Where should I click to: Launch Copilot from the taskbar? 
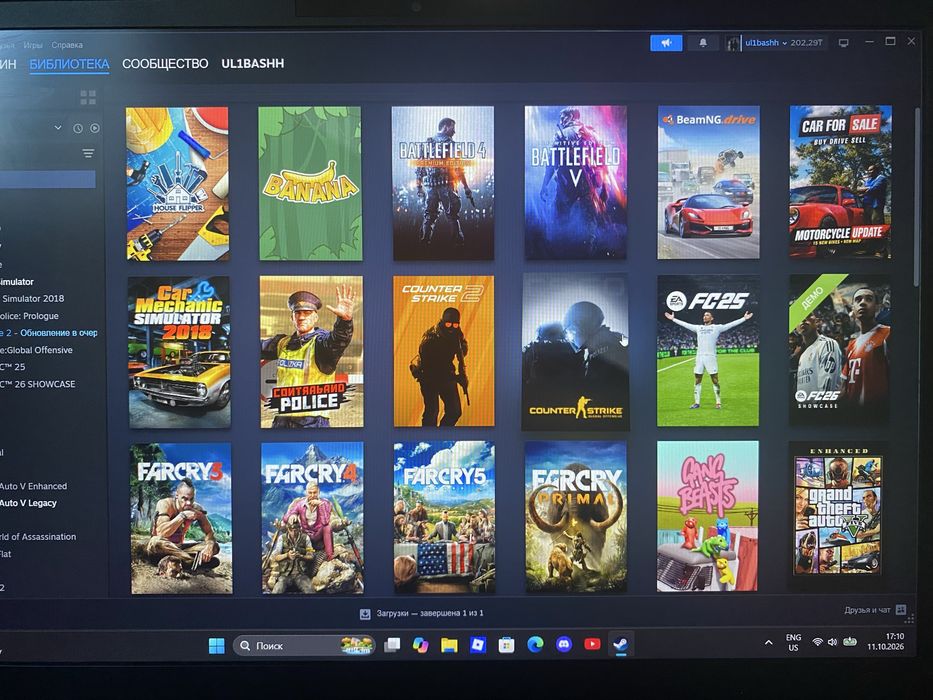click(421, 645)
